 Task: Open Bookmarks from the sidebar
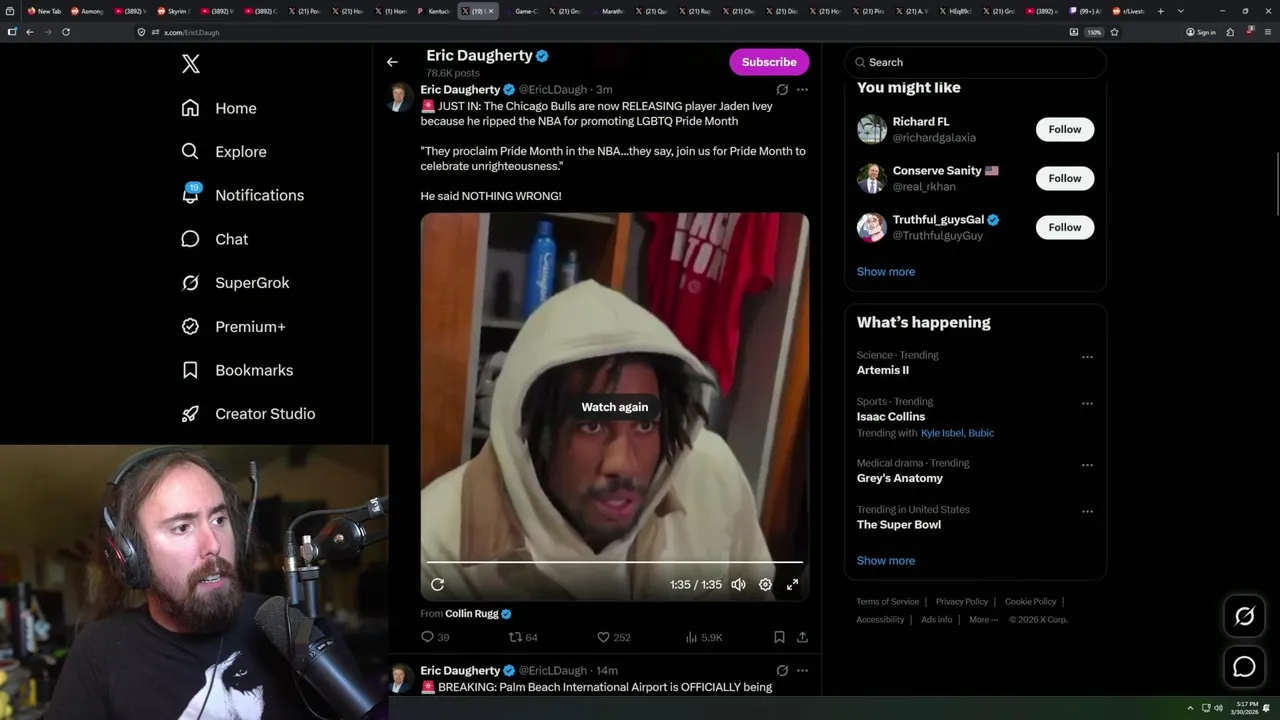tap(237, 370)
